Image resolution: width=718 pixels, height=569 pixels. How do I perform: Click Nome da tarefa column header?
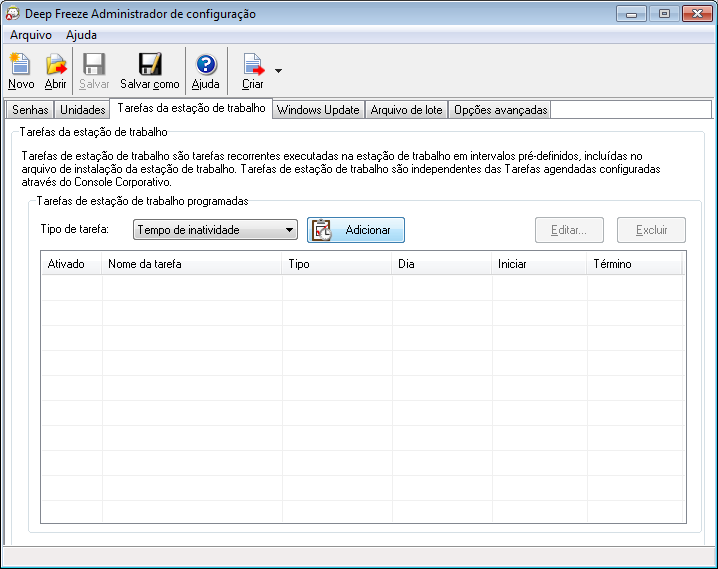coord(191,264)
